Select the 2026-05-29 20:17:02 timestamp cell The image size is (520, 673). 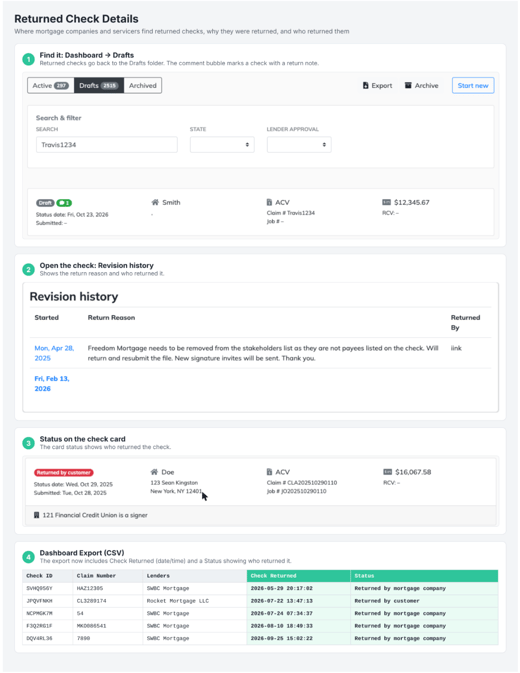point(299,588)
